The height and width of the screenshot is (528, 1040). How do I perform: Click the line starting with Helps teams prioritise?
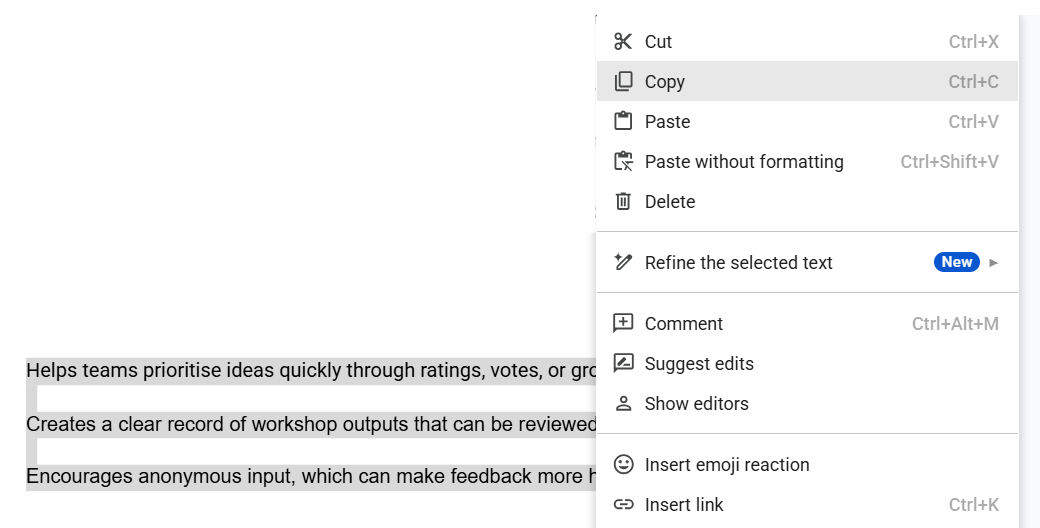click(311, 370)
